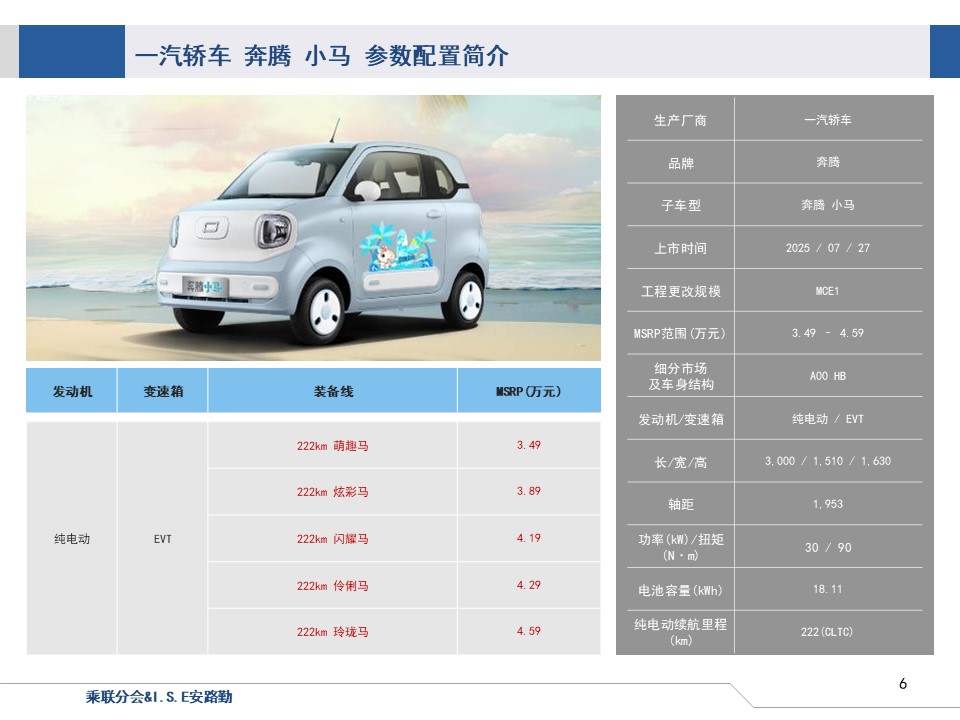
Task: Click the '222km 伶俐马' trim row
Action: click(x=333, y=586)
